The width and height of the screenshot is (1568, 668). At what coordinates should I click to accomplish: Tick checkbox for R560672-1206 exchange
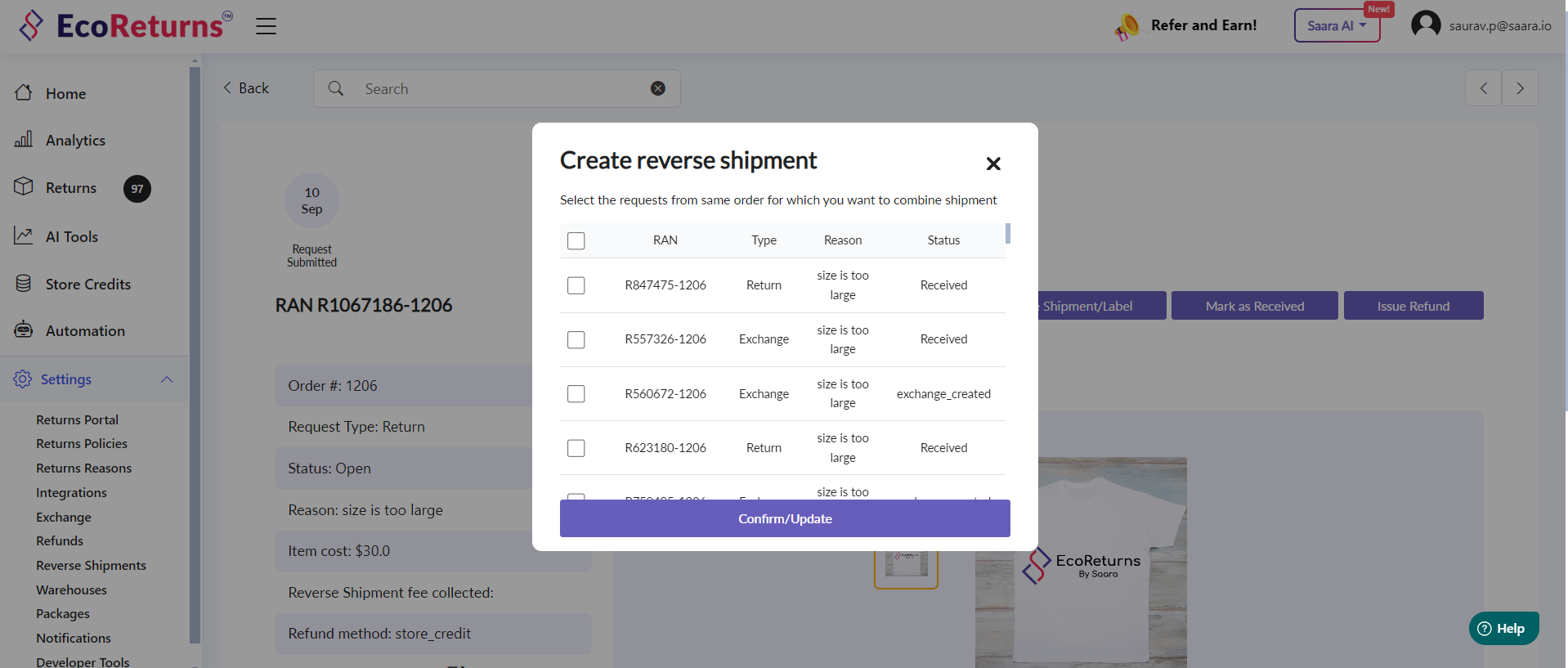576,394
